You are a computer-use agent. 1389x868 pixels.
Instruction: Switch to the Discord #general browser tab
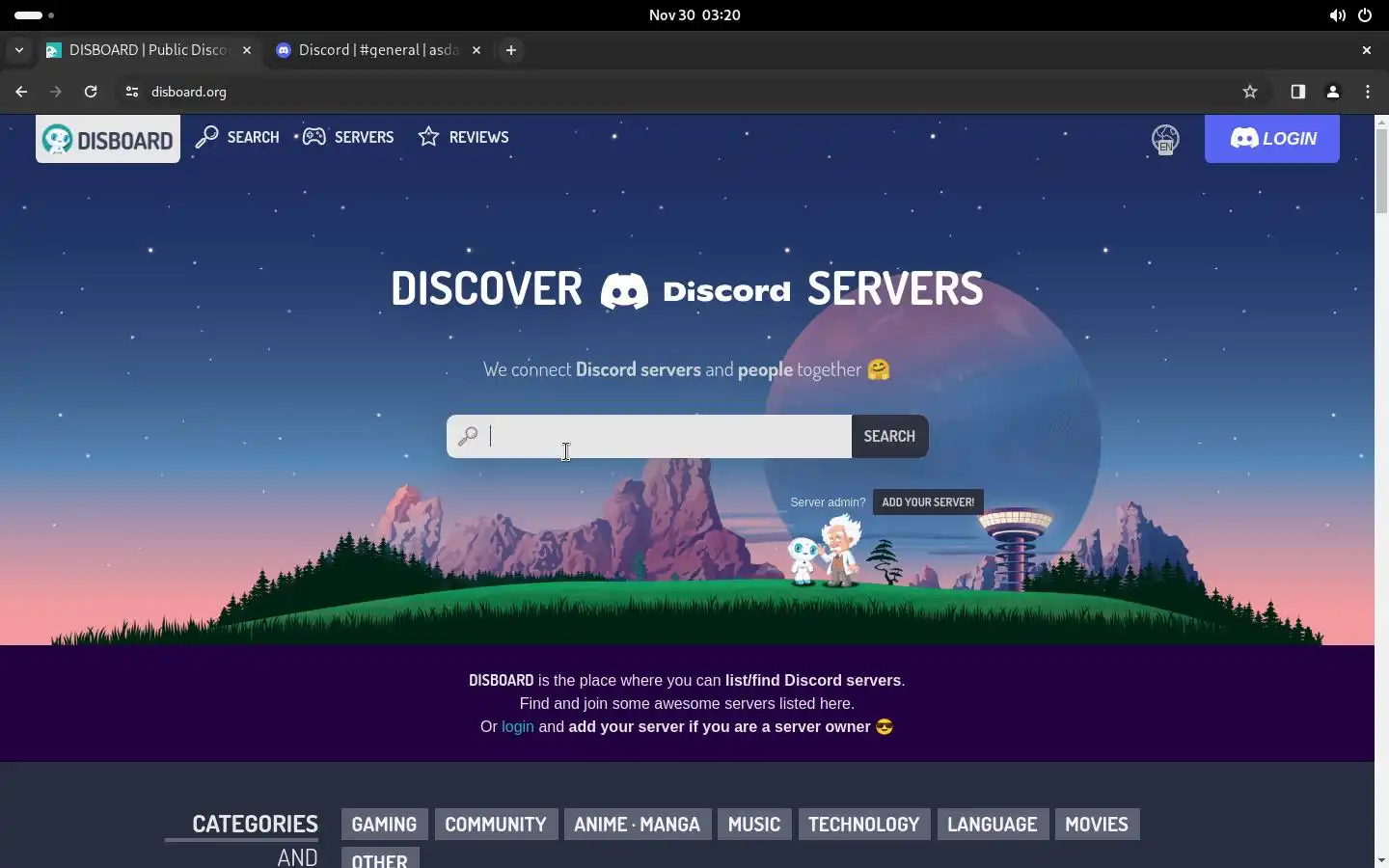point(377,50)
